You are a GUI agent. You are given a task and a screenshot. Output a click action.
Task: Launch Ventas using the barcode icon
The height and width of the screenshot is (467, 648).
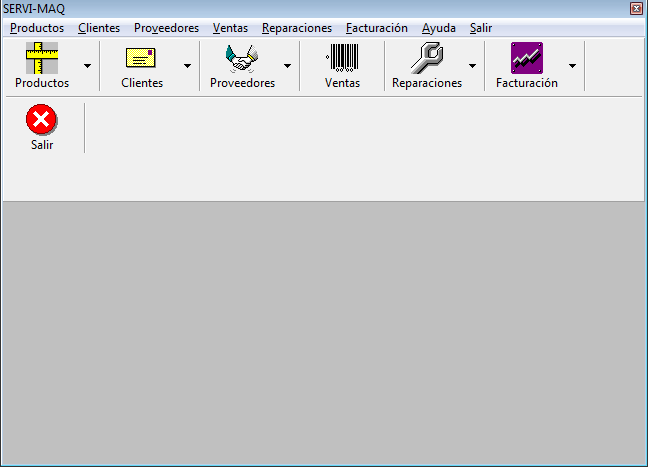click(342, 59)
